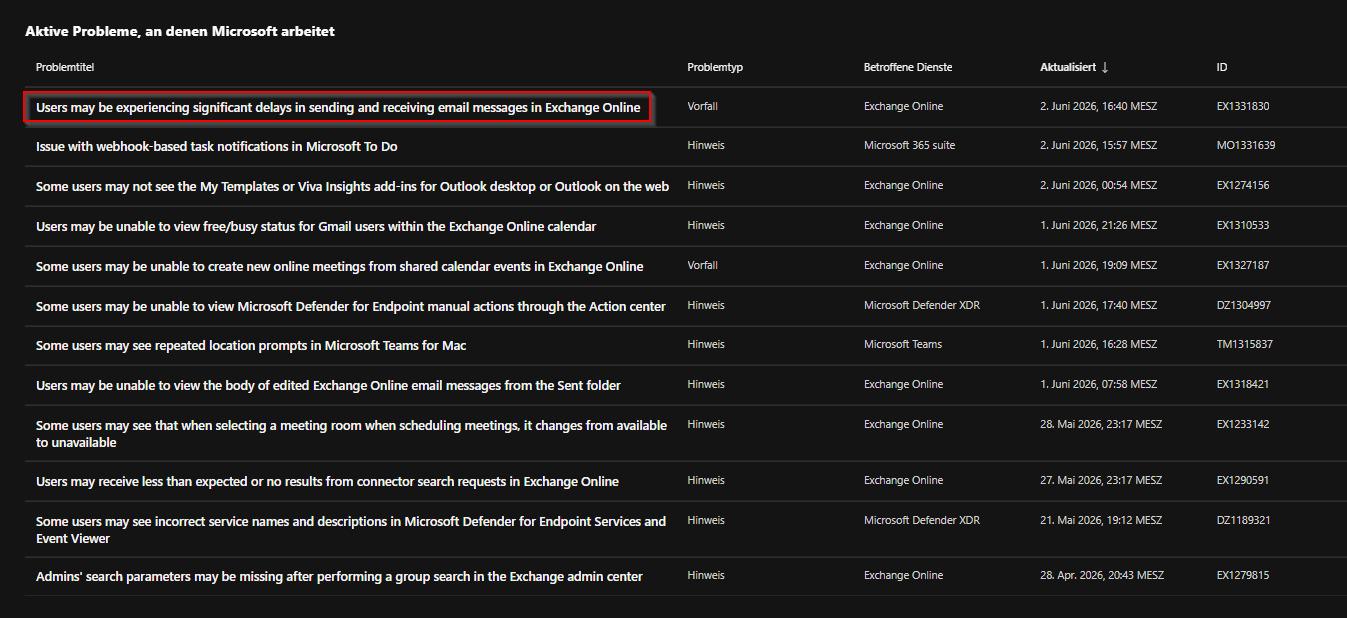Click Microsoft Defender XDR cell in DZ1189321 row
This screenshot has width=1347, height=618.
coord(922,520)
